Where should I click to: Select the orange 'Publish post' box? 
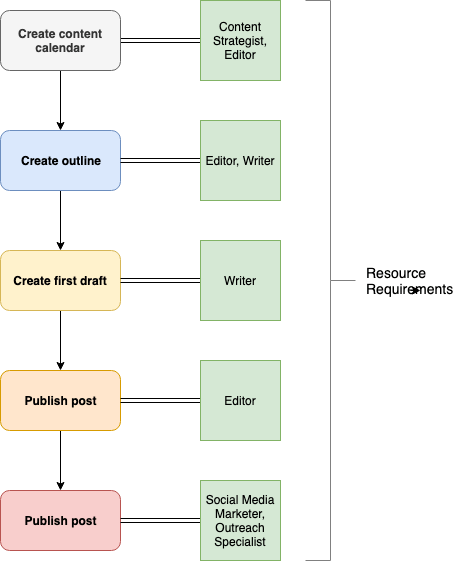(60, 400)
